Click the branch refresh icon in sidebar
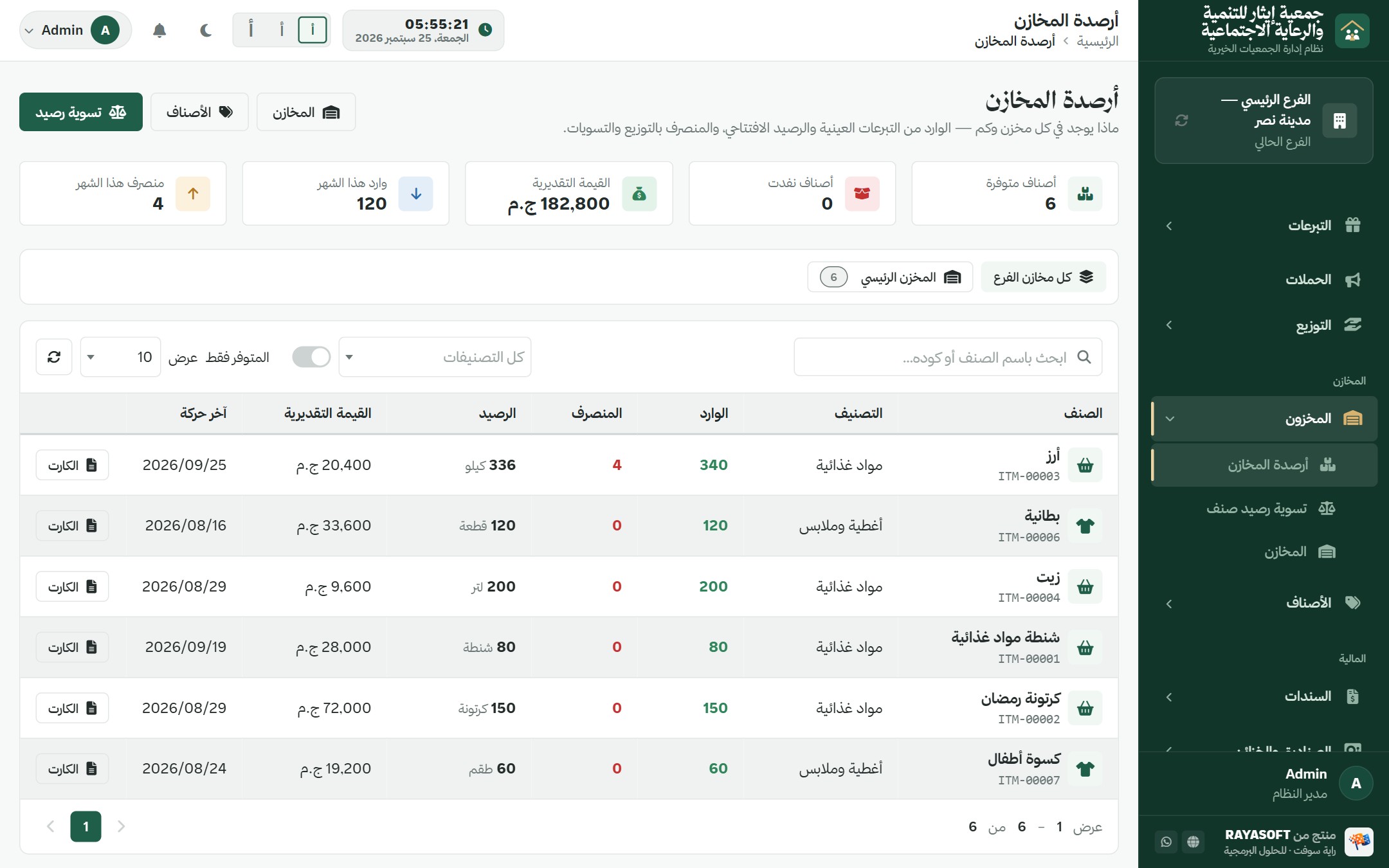This screenshot has height=868, width=1389. pyautogui.click(x=1181, y=120)
